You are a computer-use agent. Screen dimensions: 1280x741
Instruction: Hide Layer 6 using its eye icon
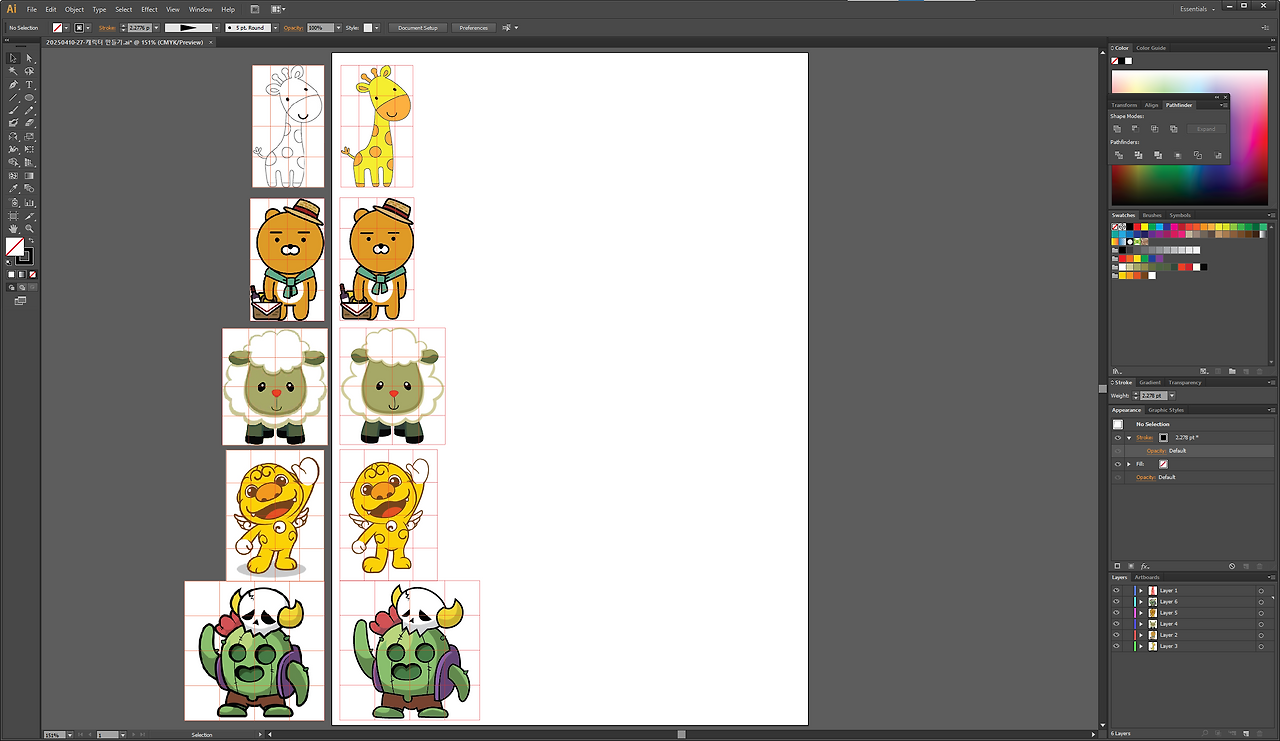pos(1116,602)
